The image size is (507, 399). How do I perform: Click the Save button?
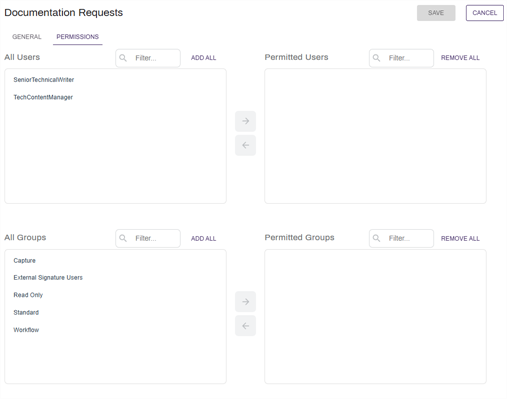436,13
